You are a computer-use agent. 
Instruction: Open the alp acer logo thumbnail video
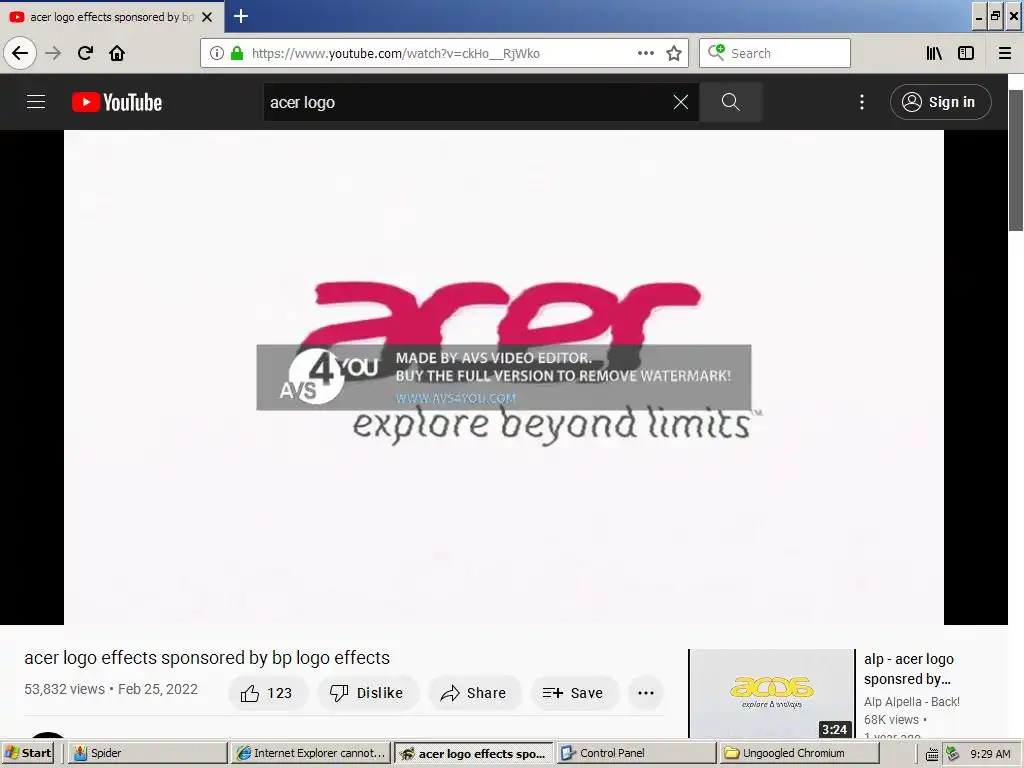coord(772,694)
